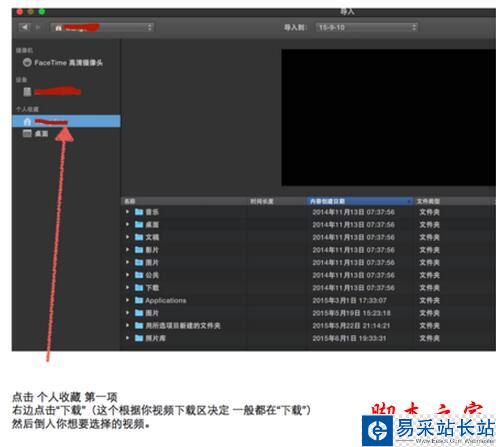
Task: Click the date 2015年6月1日 19:33:31
Action: [x=349, y=338]
